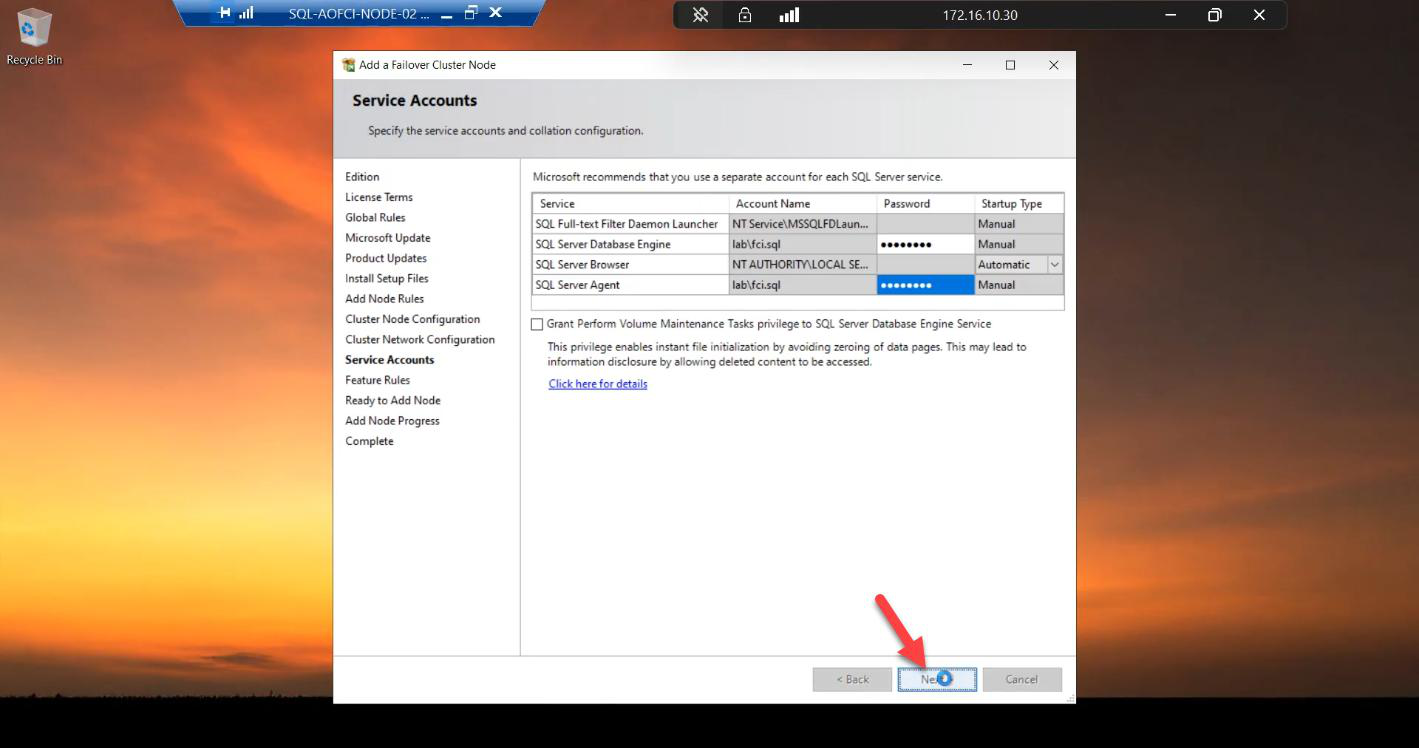
Task: Select SQL Server Database Engine service cell
Action: (x=630, y=244)
